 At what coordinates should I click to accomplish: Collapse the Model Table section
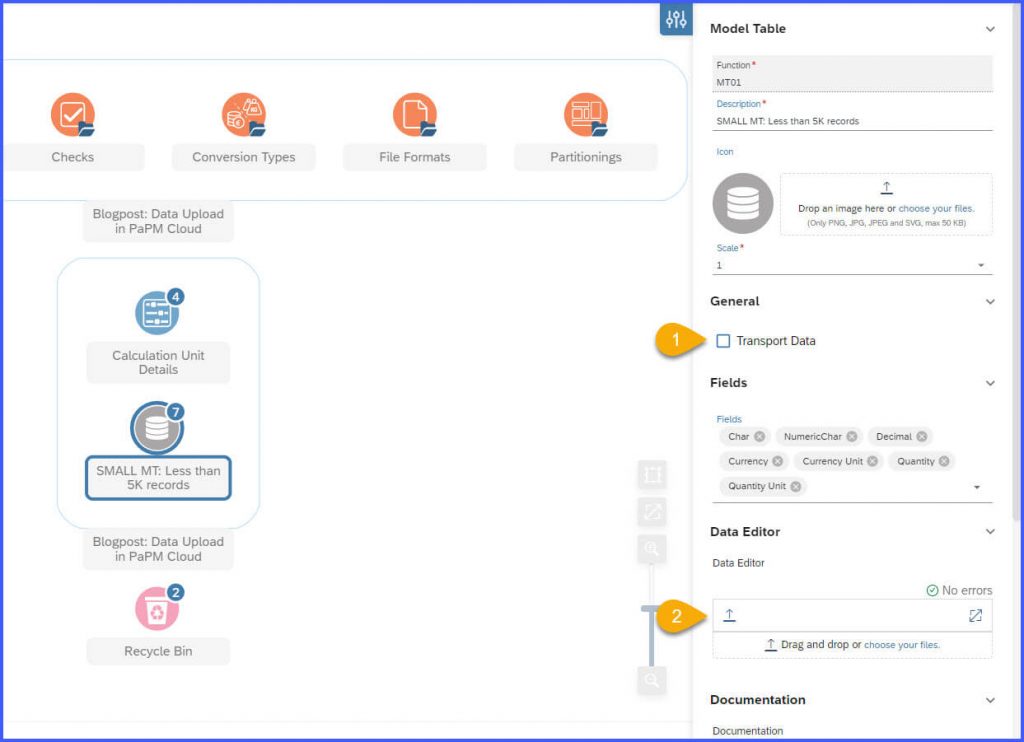pos(990,29)
